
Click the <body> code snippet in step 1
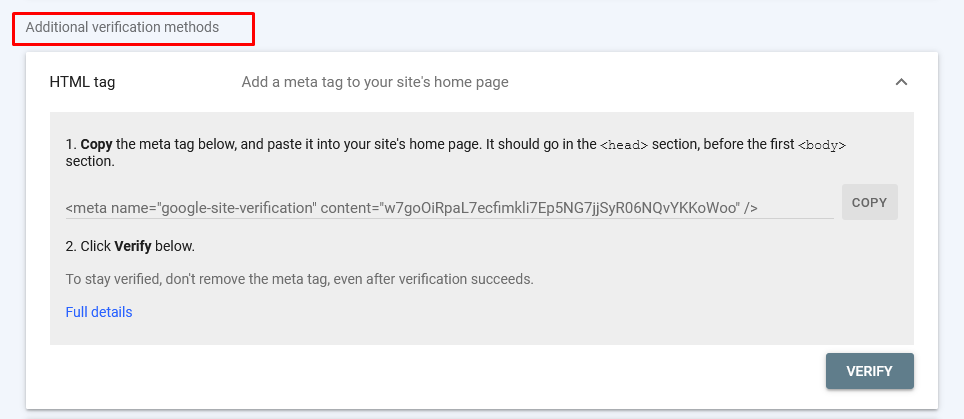tap(822, 146)
